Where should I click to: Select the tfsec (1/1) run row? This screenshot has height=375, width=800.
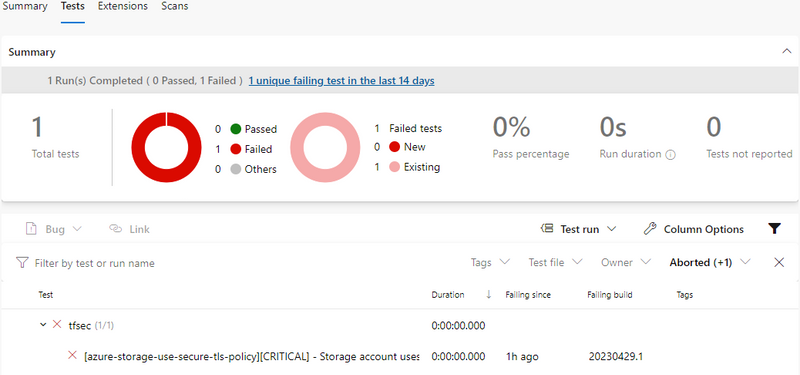91,326
